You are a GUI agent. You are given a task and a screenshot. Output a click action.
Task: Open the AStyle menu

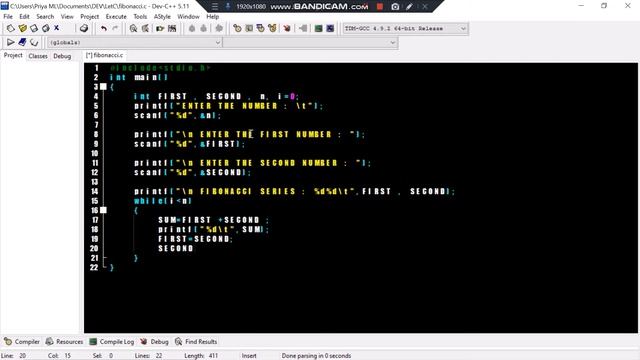[162, 16]
